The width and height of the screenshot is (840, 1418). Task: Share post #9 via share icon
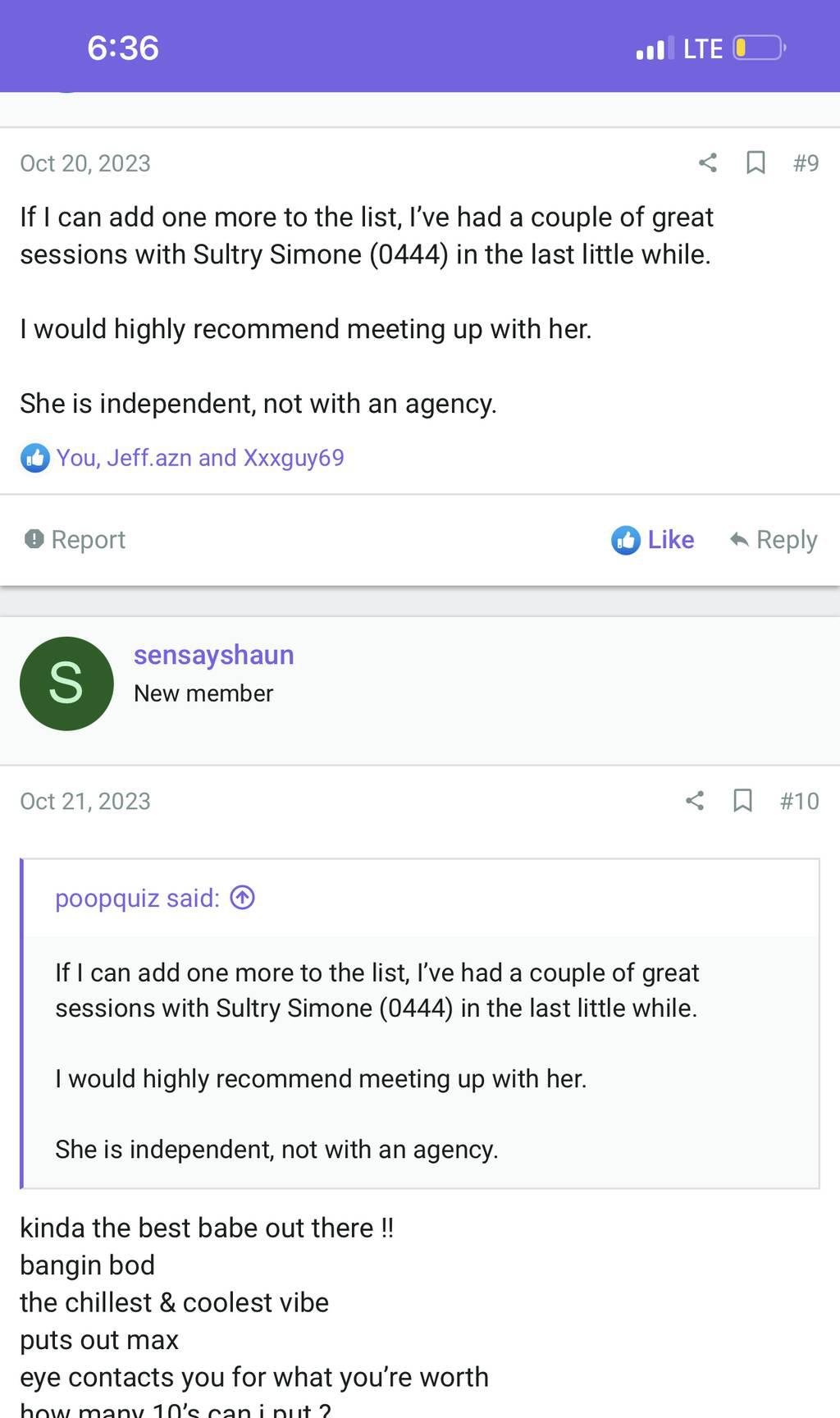pos(707,162)
